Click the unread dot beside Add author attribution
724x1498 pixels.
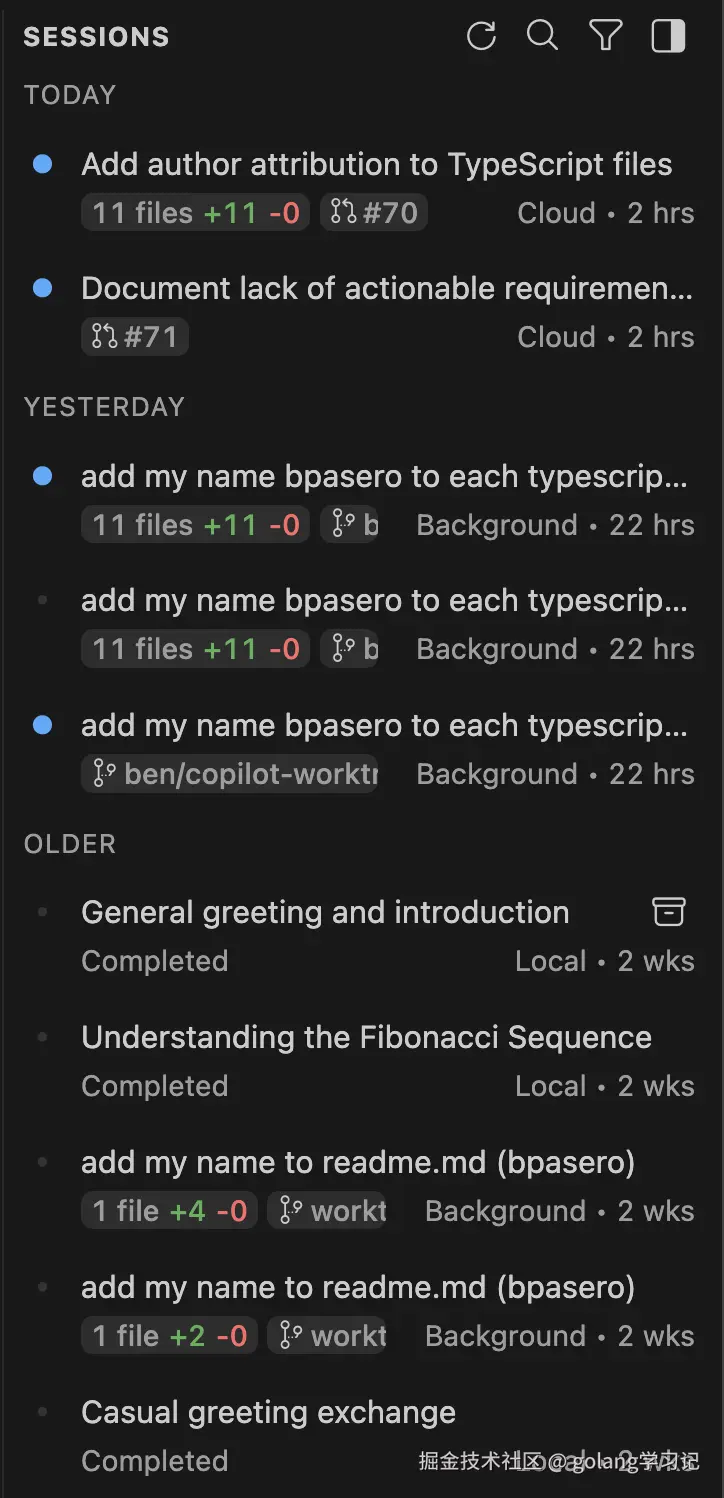coord(42,164)
